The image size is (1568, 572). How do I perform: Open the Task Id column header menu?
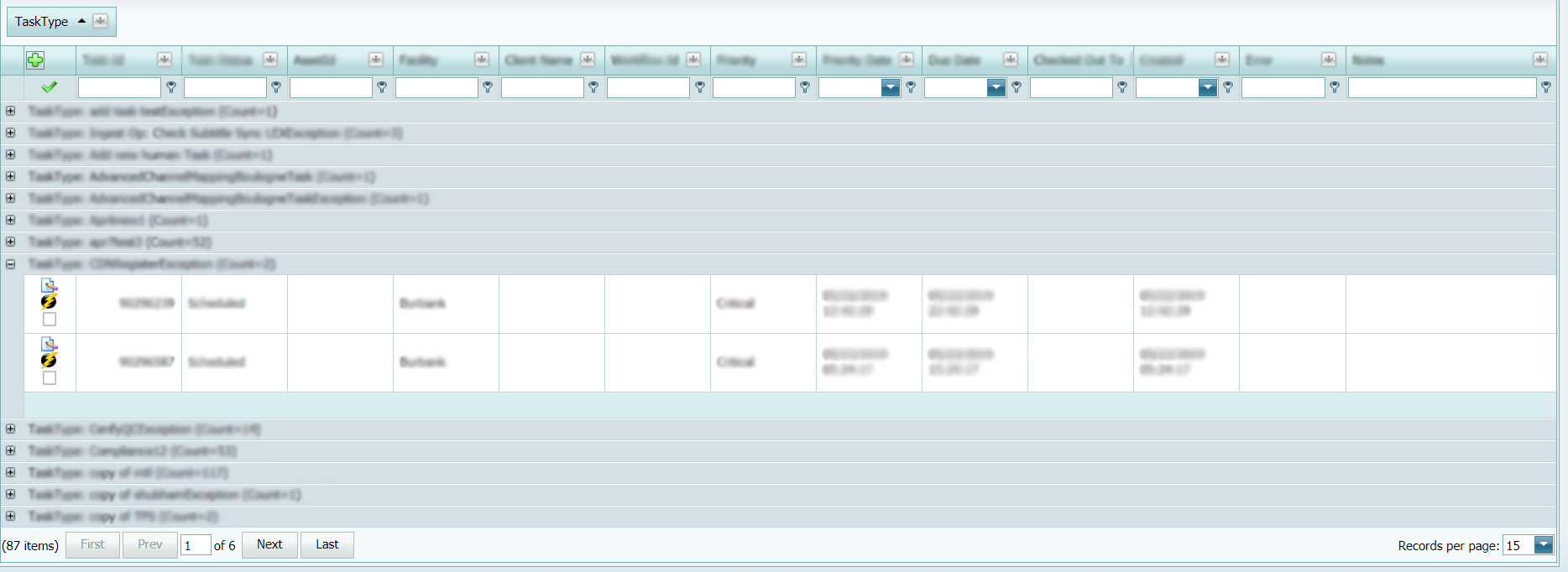164,60
